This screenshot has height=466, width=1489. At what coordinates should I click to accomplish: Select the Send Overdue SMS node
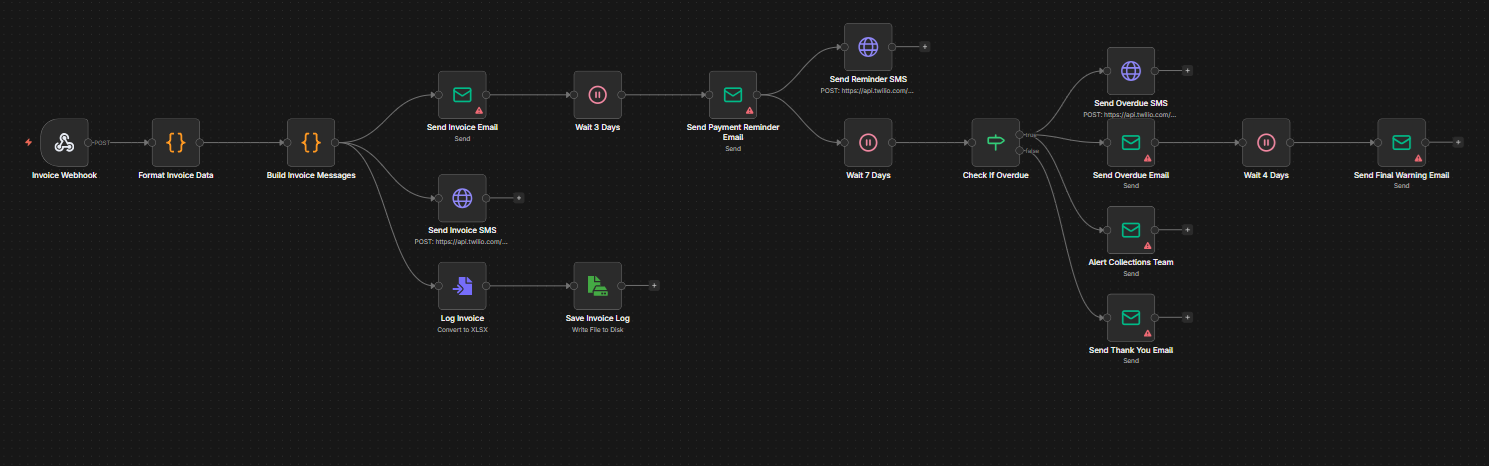(1130, 71)
